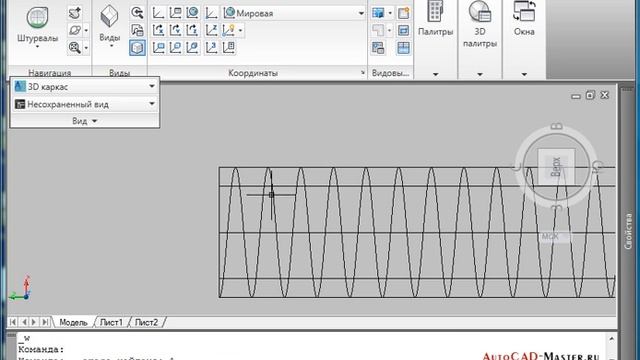Open the Несохраненный вид dropdown
The width and height of the screenshot is (640, 360).
[x=85, y=104]
